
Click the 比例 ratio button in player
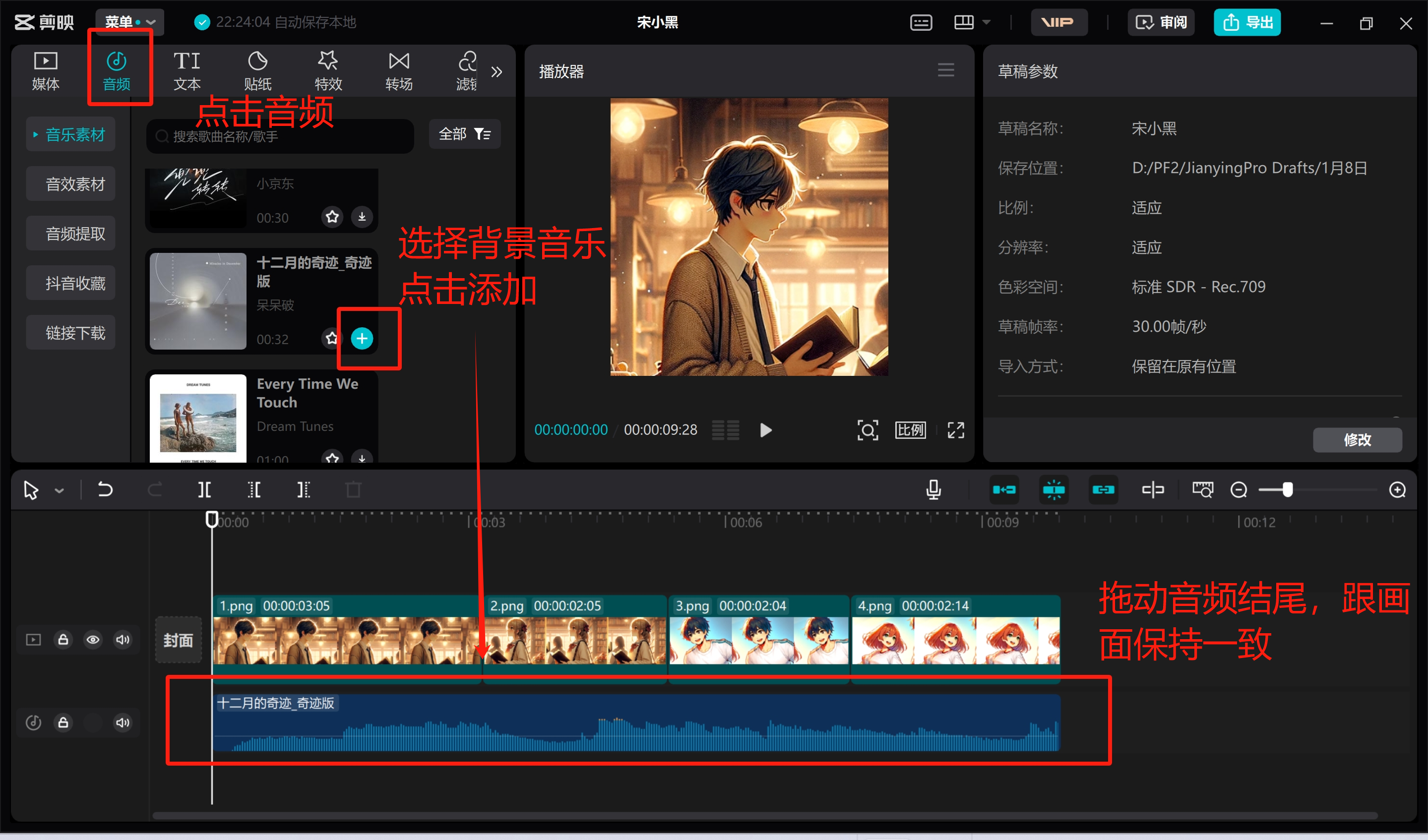(911, 430)
